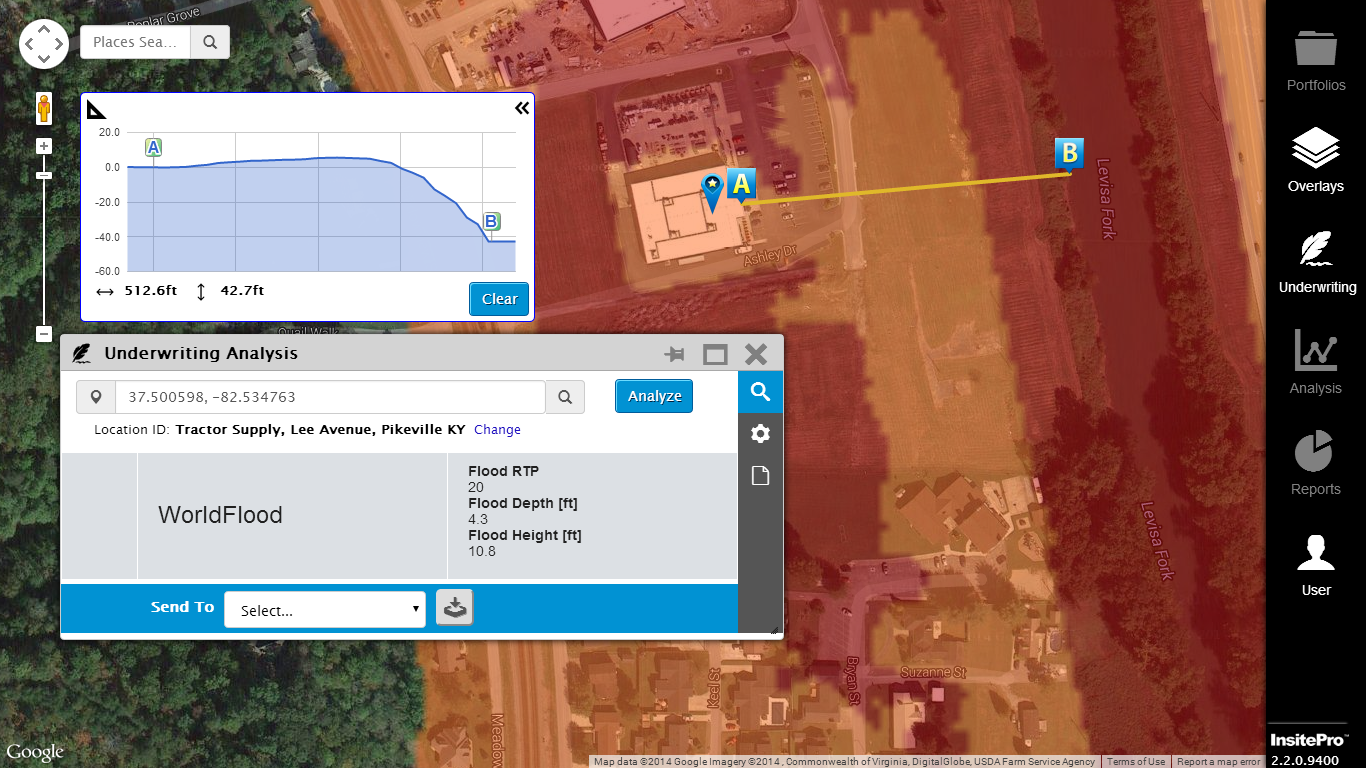This screenshot has height=768, width=1366.
Task: Maximize the Underwriting Analysis window
Action: tap(715, 354)
